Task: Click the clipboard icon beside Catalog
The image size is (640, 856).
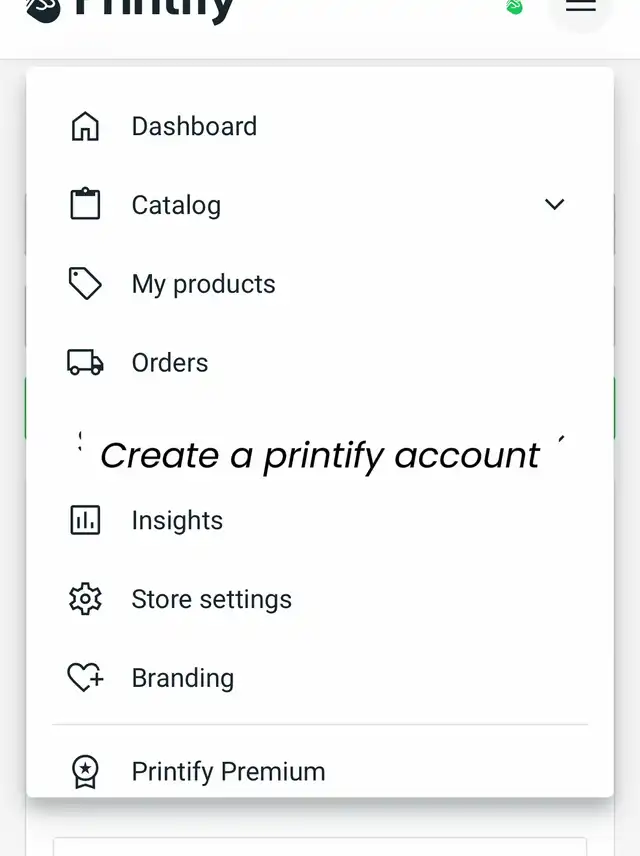Action: 85,205
